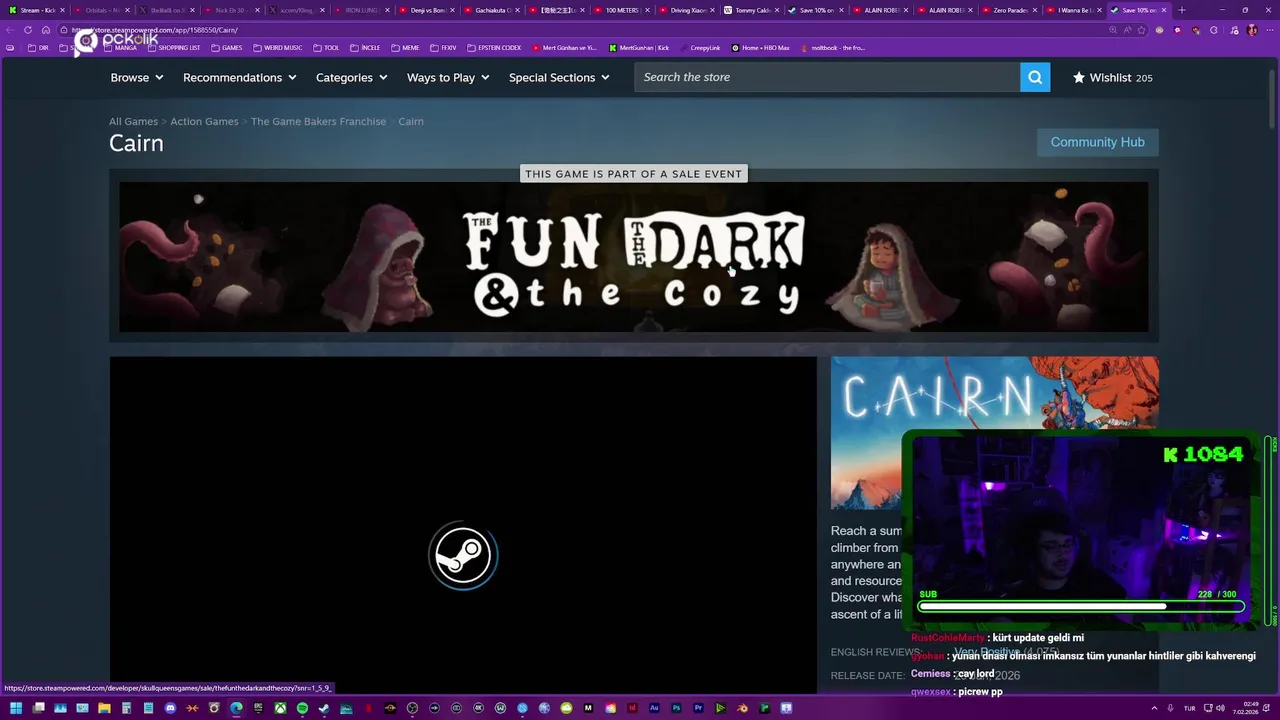Close the 'Stream - Kick' tab
The height and width of the screenshot is (720, 1280).
(62, 10)
